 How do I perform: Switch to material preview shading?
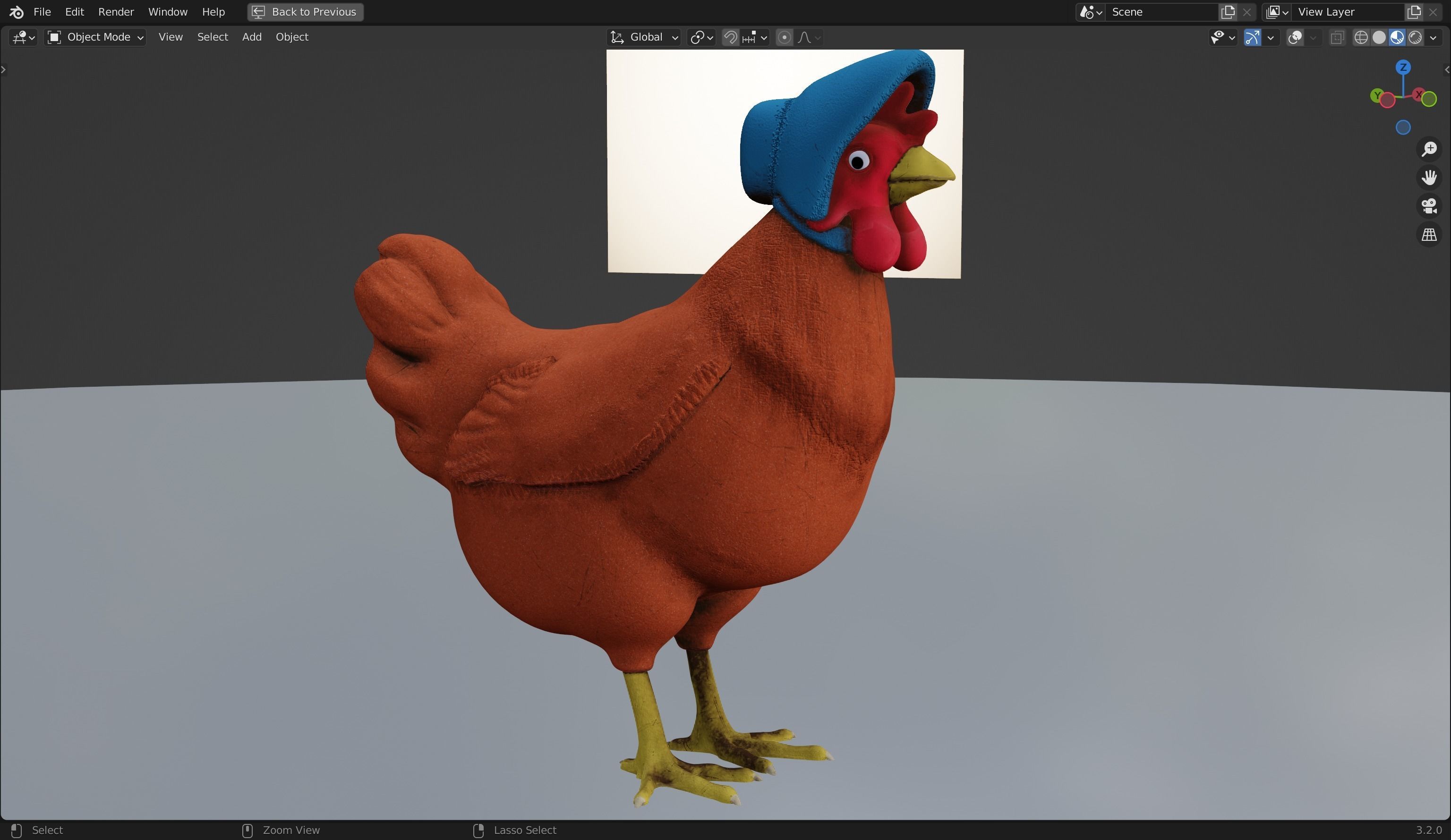1397,37
